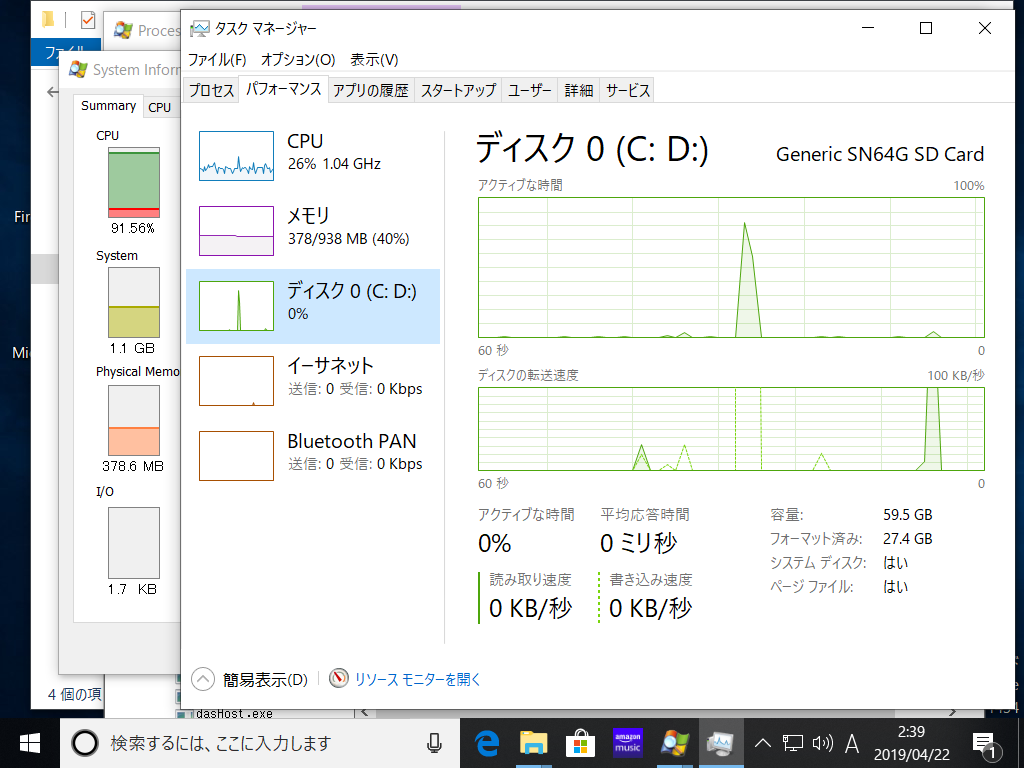Switch to the パフォーマンス tab

tap(283, 89)
